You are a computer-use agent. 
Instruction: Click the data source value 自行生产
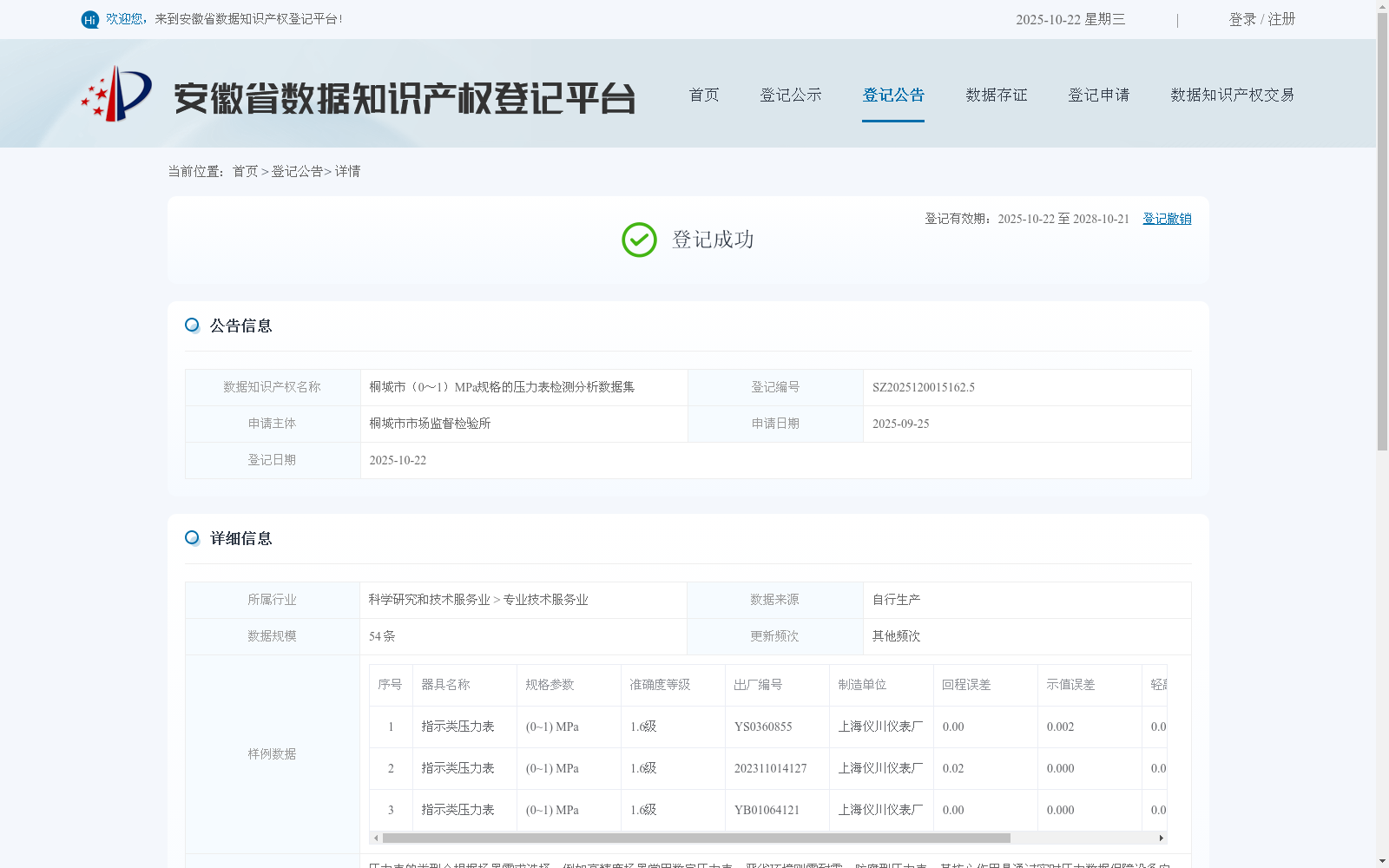coord(897,600)
